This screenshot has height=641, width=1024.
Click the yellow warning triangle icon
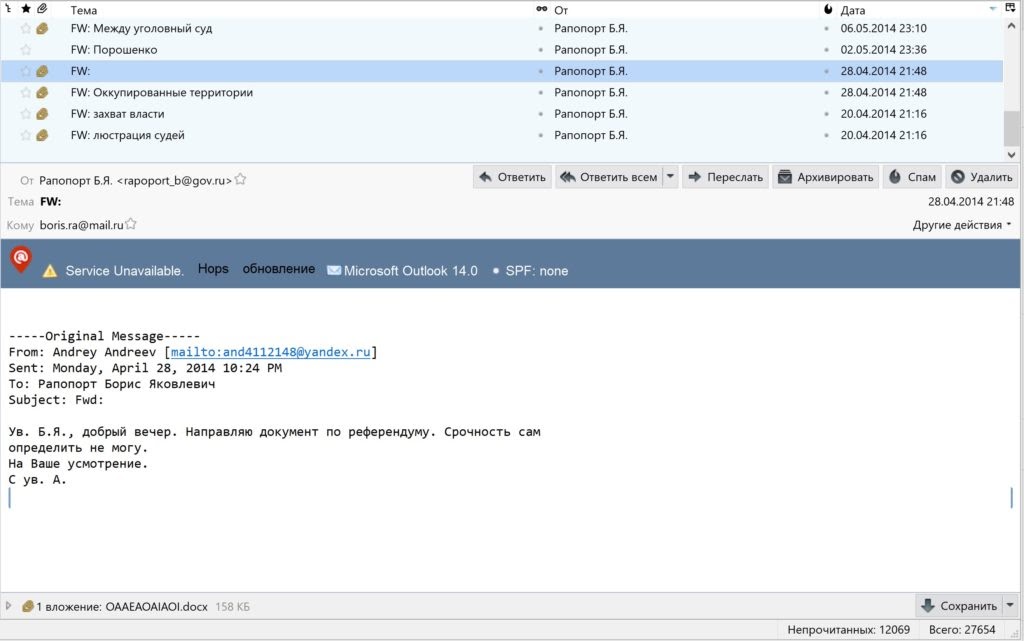[49, 271]
